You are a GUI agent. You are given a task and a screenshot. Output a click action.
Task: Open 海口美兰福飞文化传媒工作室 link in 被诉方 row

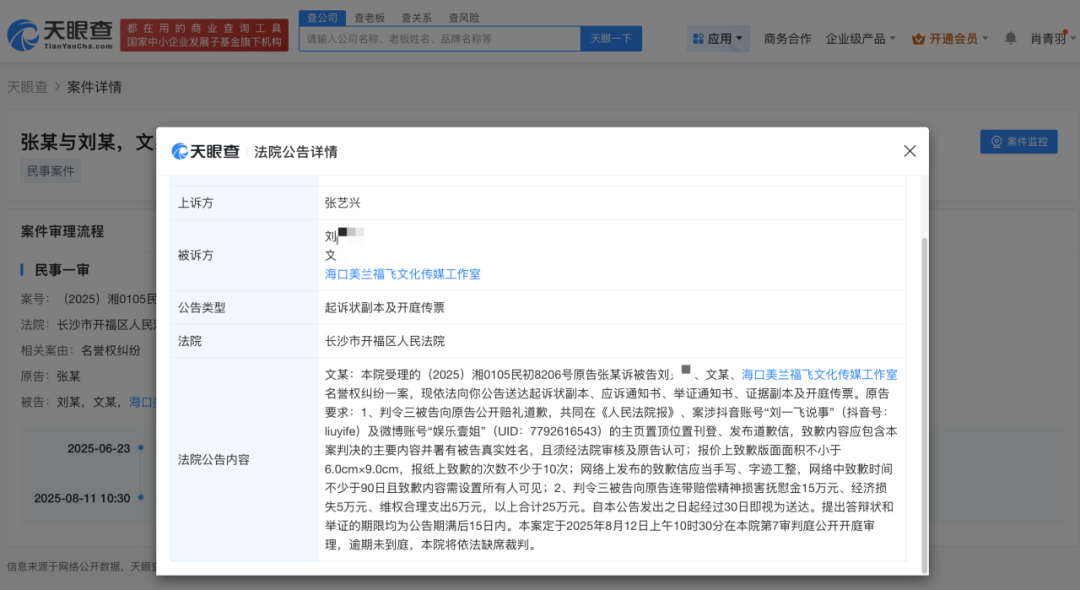tap(402, 273)
